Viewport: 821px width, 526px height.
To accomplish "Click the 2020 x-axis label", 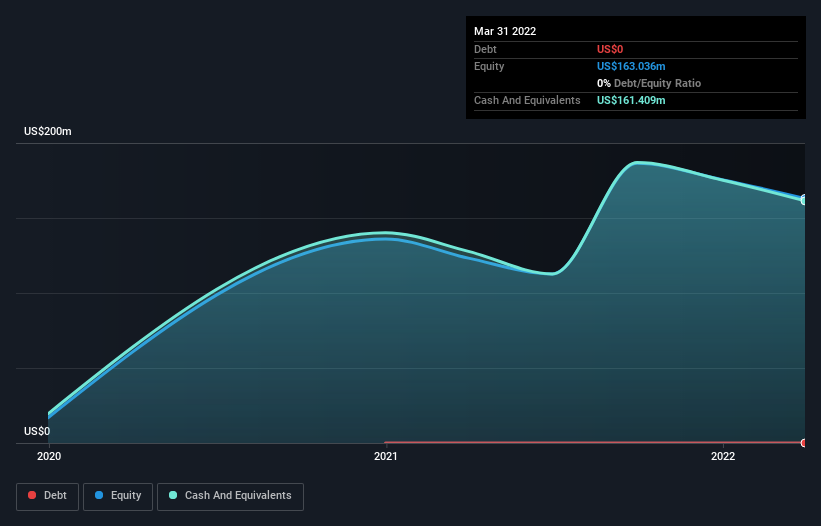I will [x=49, y=456].
